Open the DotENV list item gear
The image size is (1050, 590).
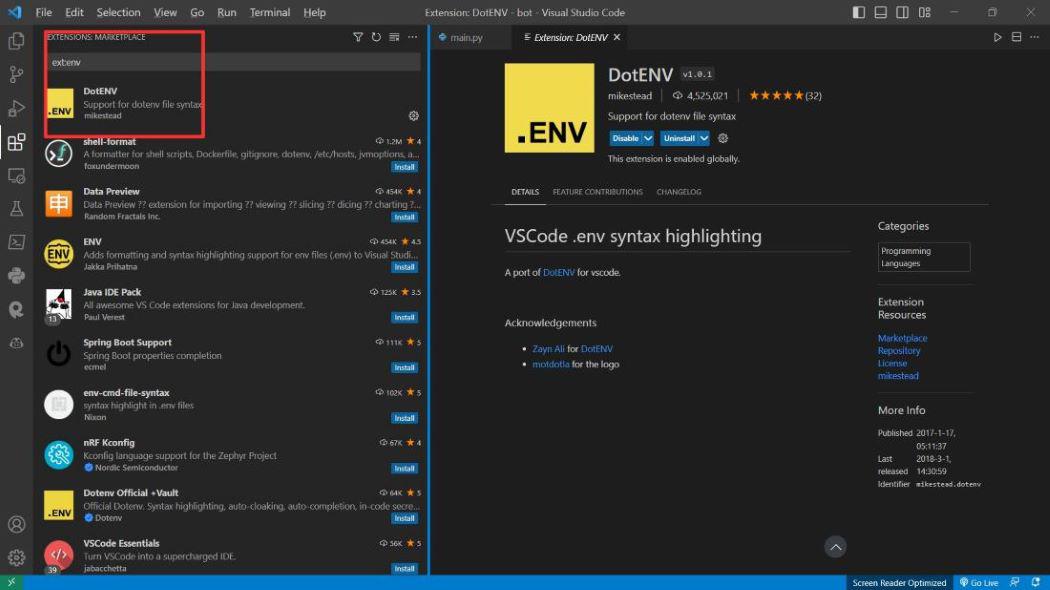(x=414, y=116)
